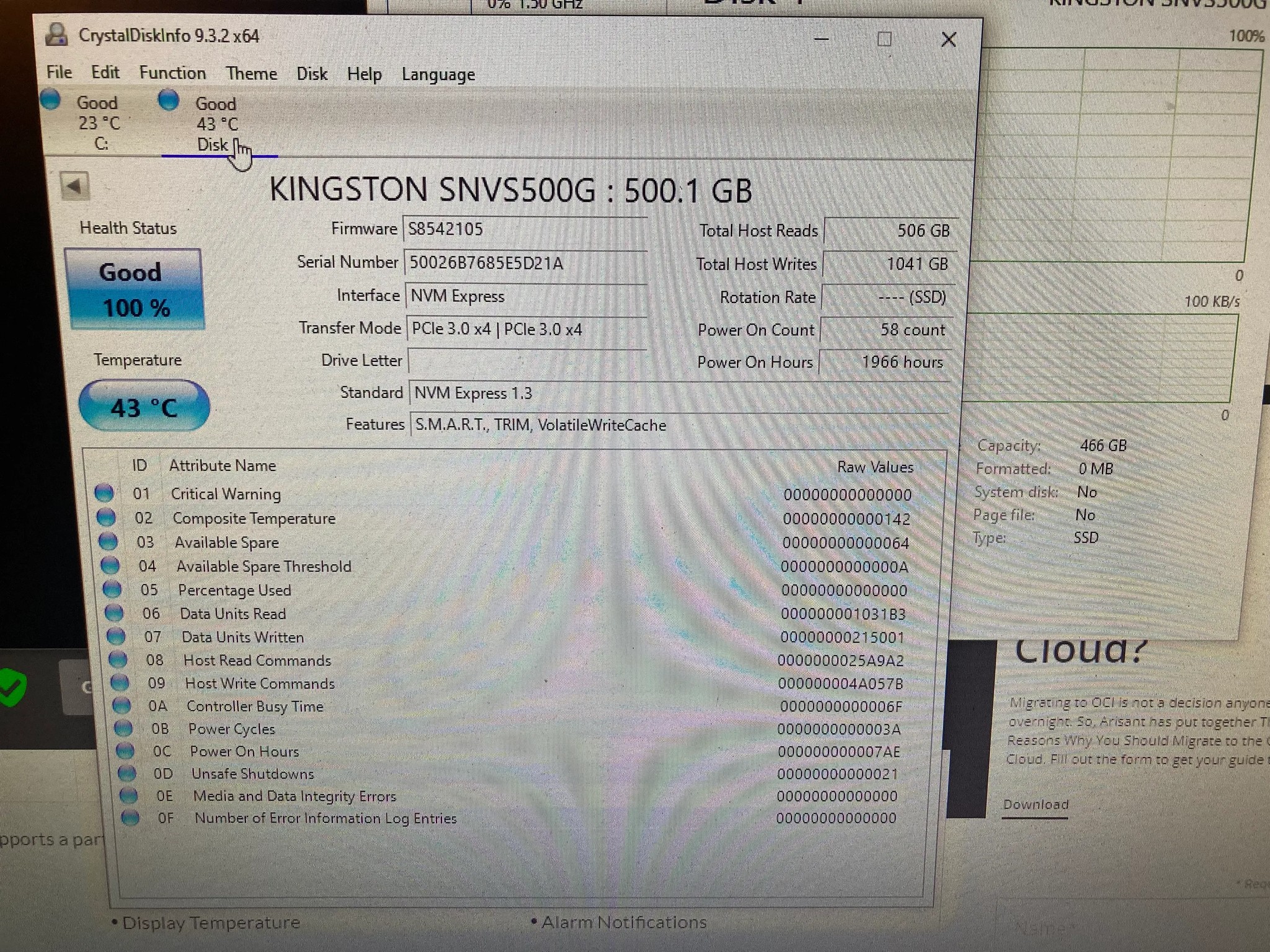Screen dimensions: 1270x952
Task: Click the Rotation Rate value ---- (SSD)
Action: coord(887,297)
